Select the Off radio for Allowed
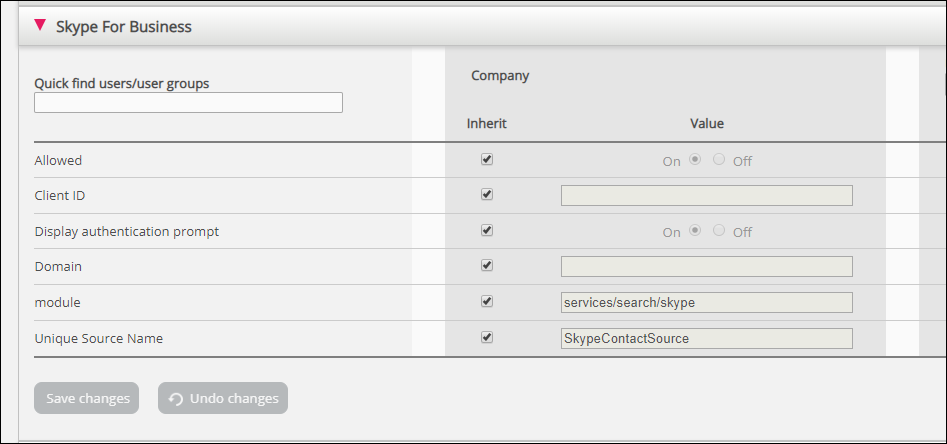This screenshot has height=444, width=947. (719, 160)
